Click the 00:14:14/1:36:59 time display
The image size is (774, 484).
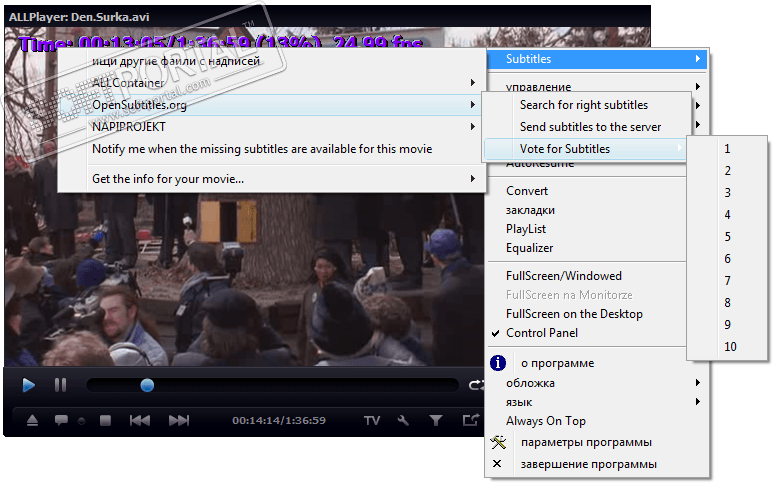coord(279,420)
